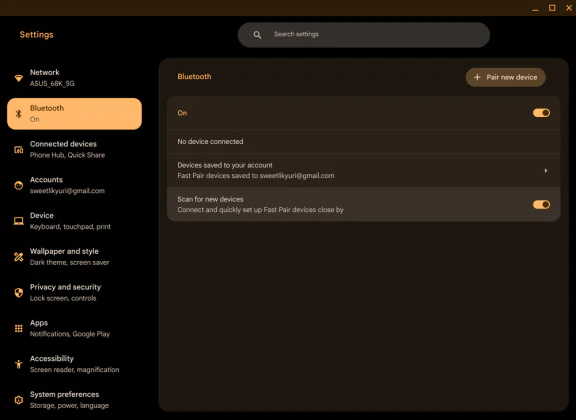Viewport: 576px width, 420px height.
Task: Click the Apps grid icon
Action: coord(18,328)
